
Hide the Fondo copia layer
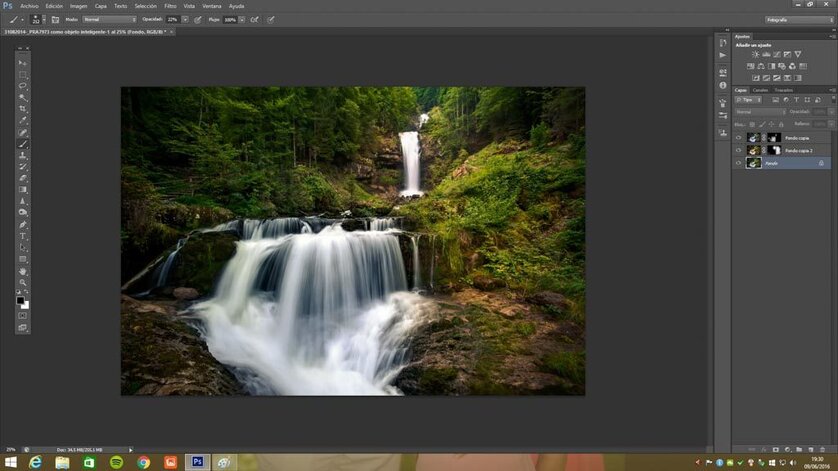pyautogui.click(x=739, y=137)
